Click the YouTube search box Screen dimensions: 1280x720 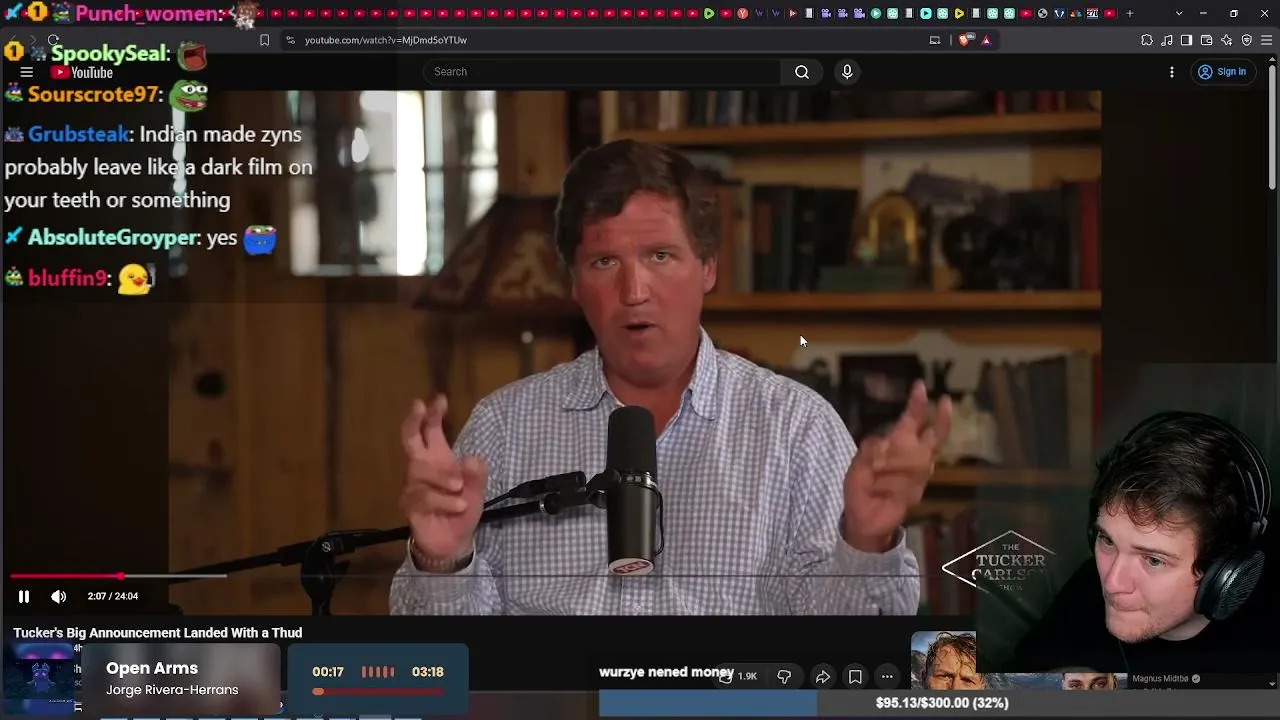pos(602,72)
